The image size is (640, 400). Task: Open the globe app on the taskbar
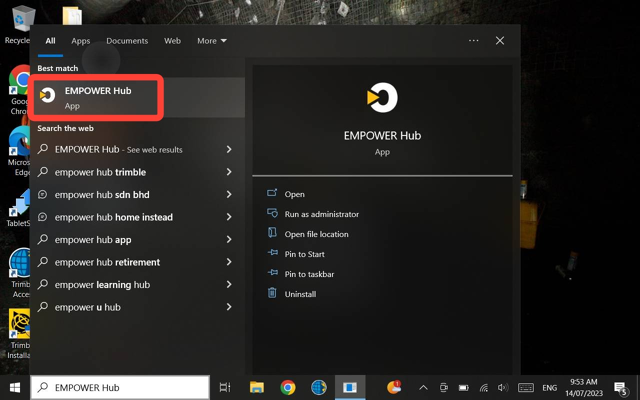pyautogui.click(x=319, y=387)
